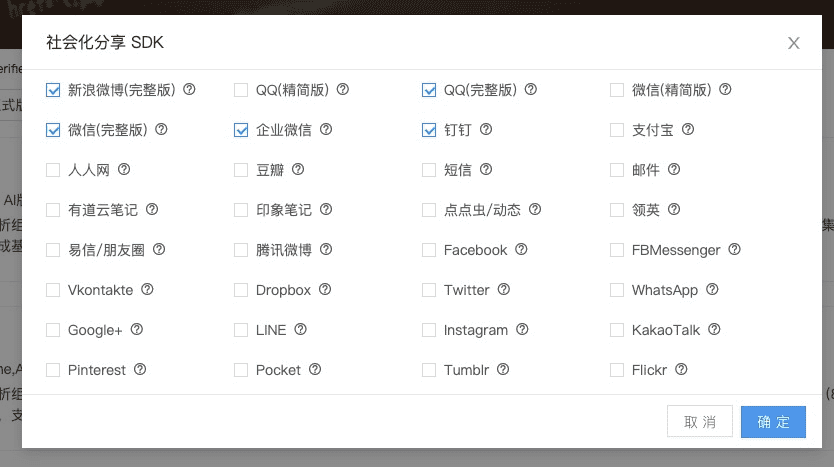Image resolution: width=834 pixels, height=467 pixels.
Task: Open help icon for Dropbox
Action: tap(325, 289)
